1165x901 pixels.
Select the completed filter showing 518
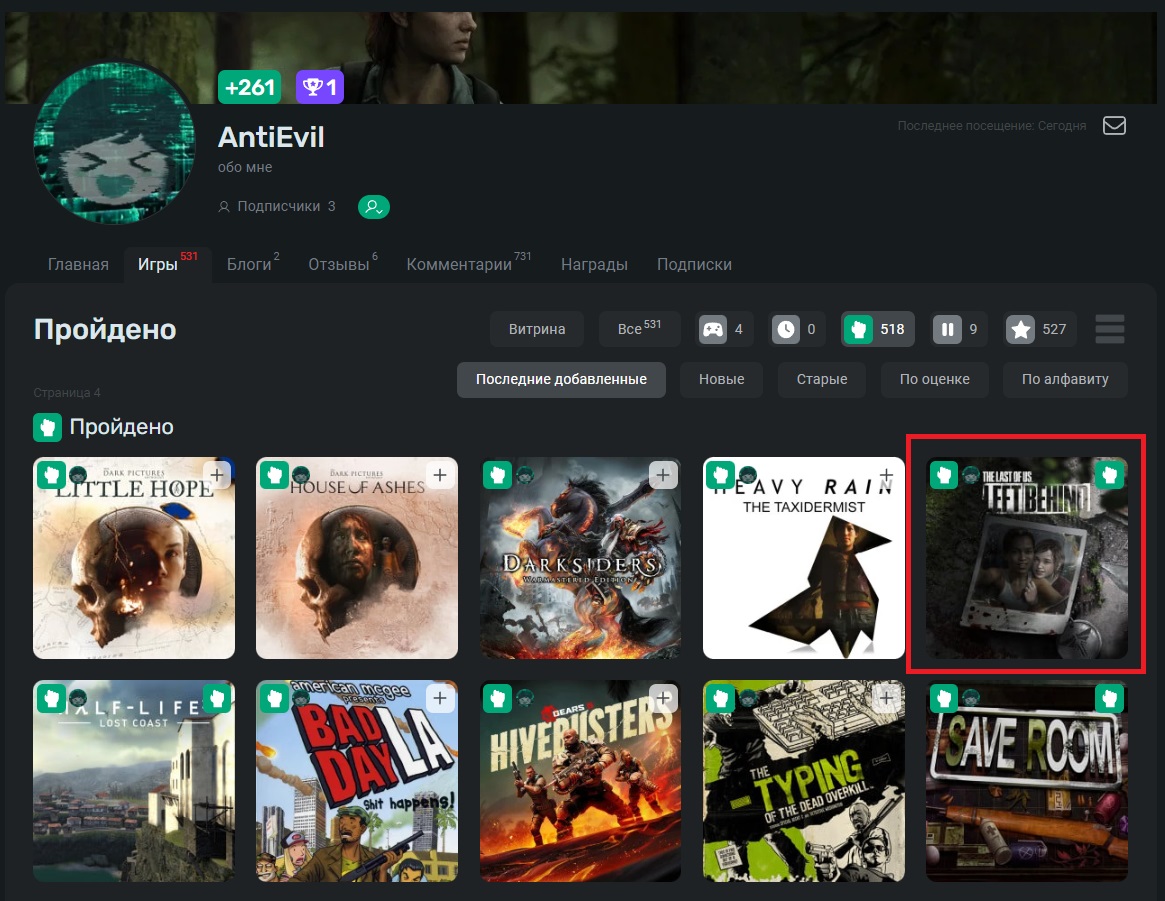[877, 329]
